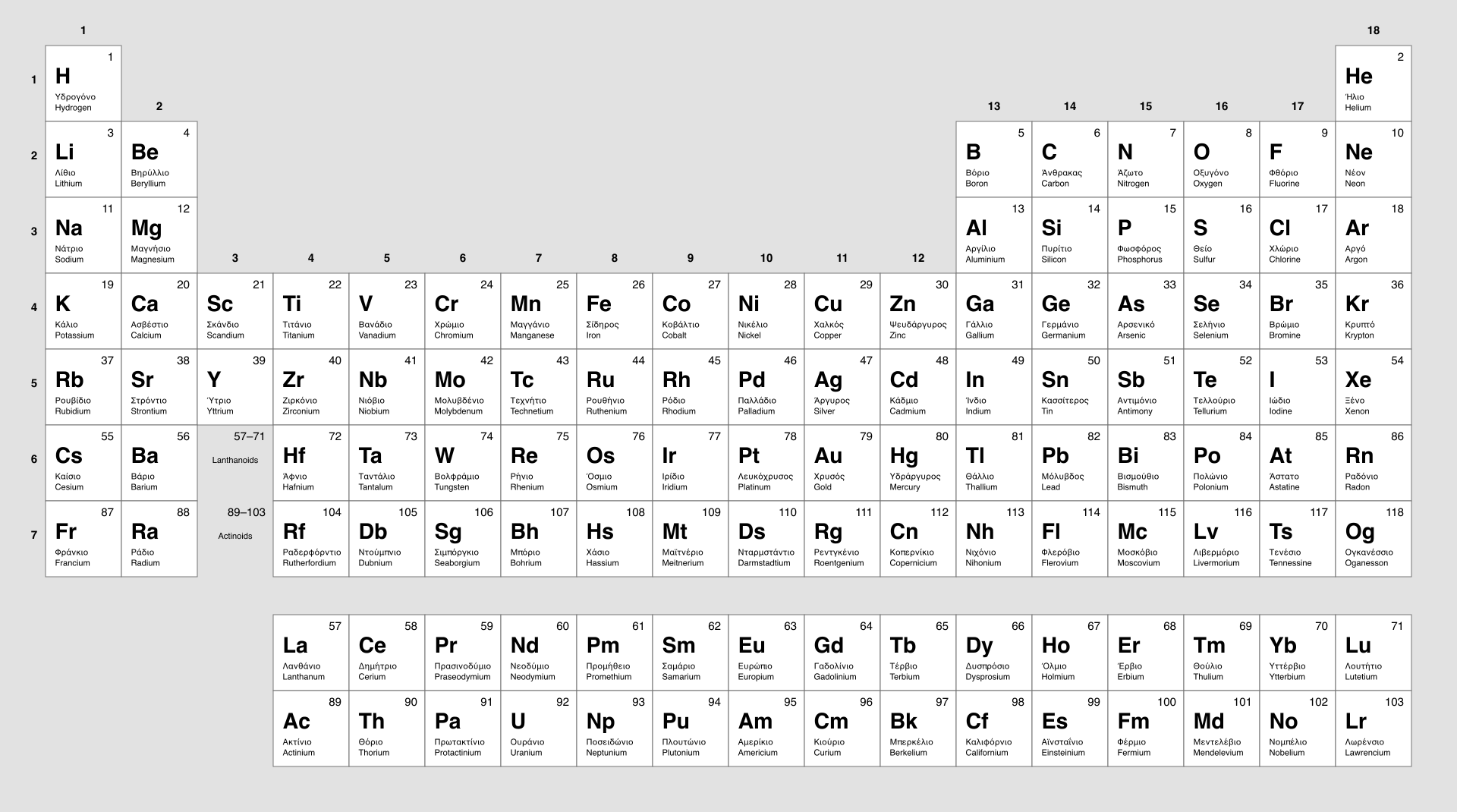Screen dimensions: 1457x812
Task: Select the Chlorine cell
Action: pyautogui.click(x=1298, y=235)
